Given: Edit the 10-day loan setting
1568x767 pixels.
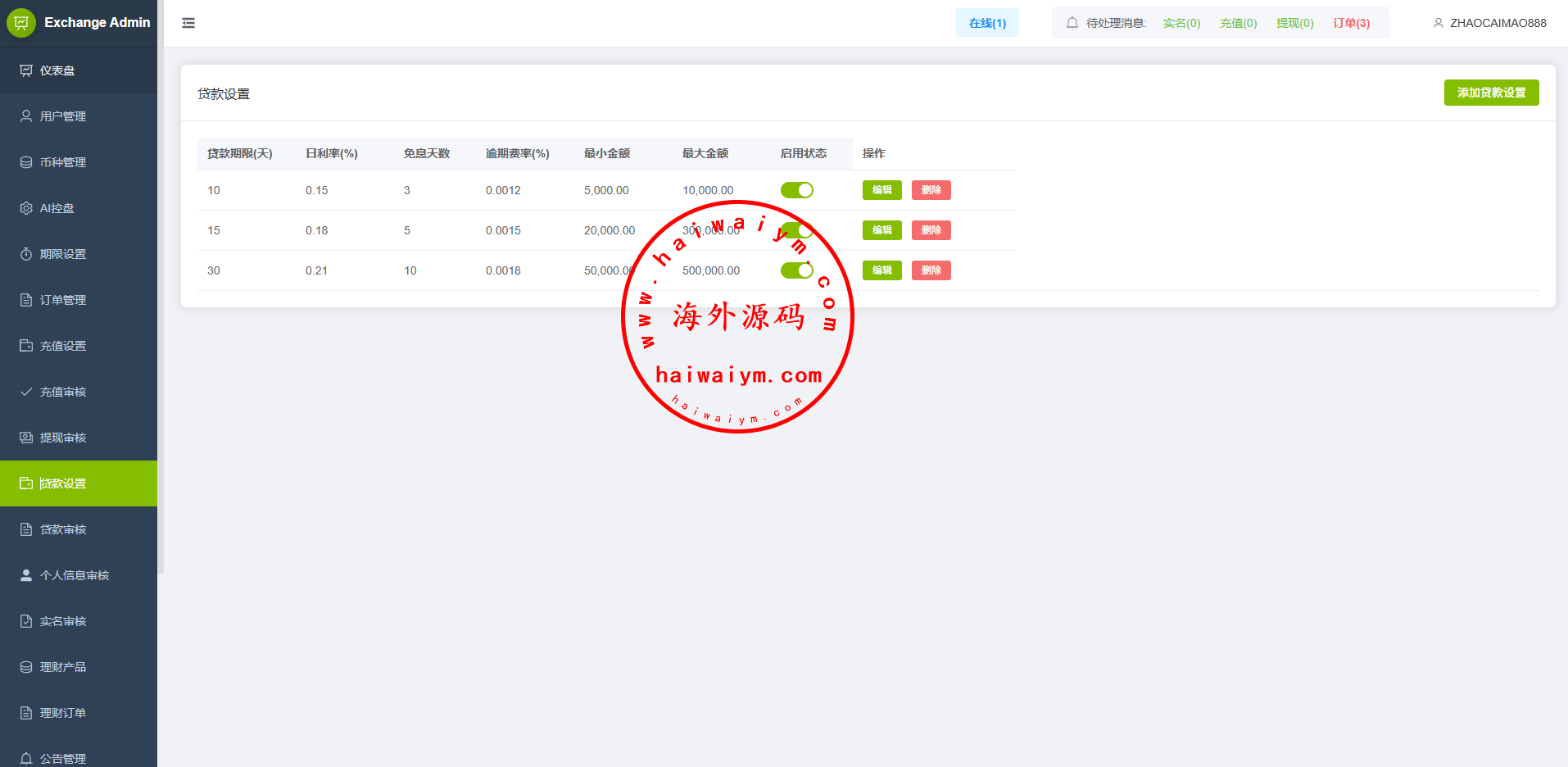Looking at the screenshot, I should [x=881, y=190].
